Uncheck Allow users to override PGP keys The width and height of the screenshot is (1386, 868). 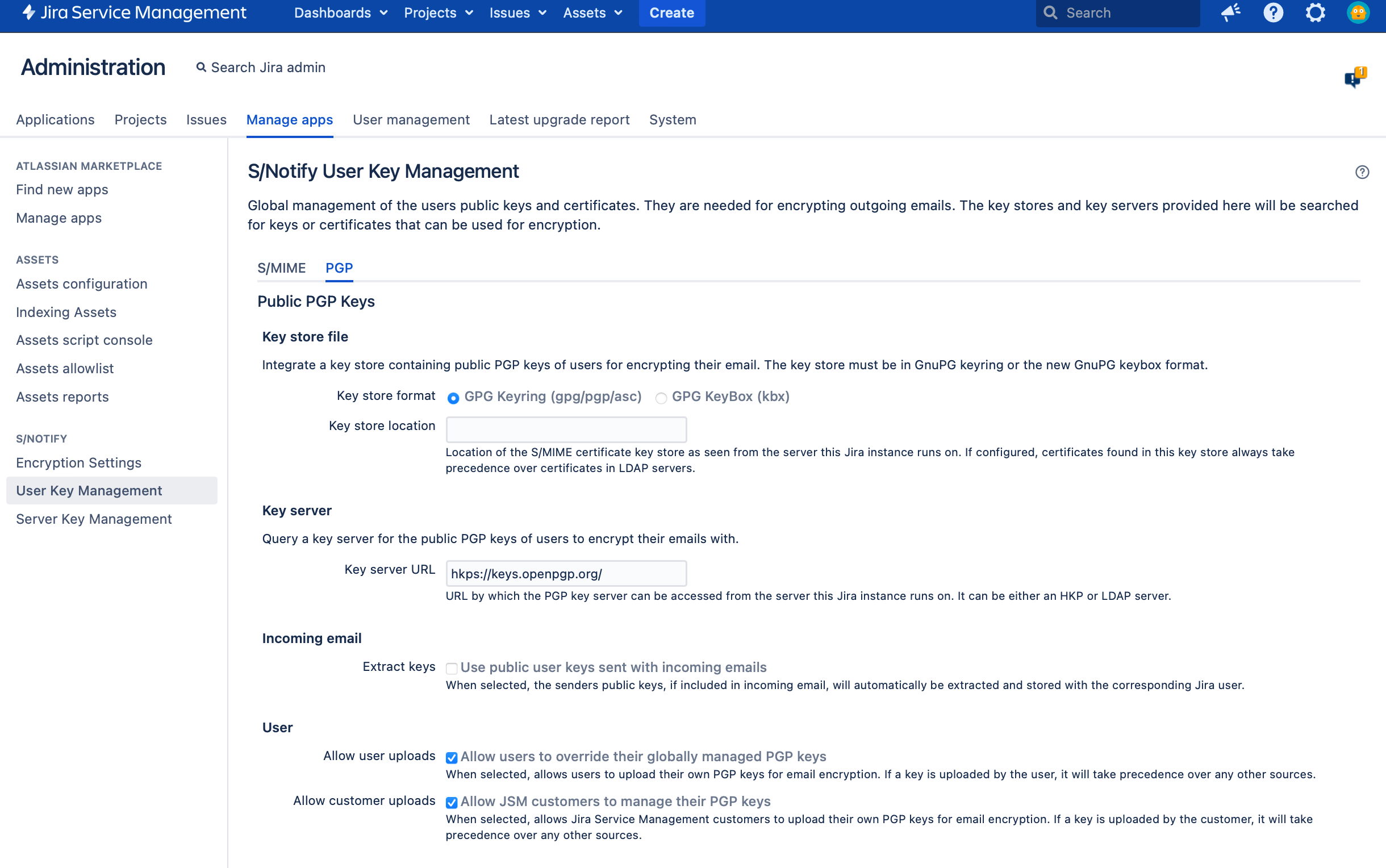pos(452,758)
